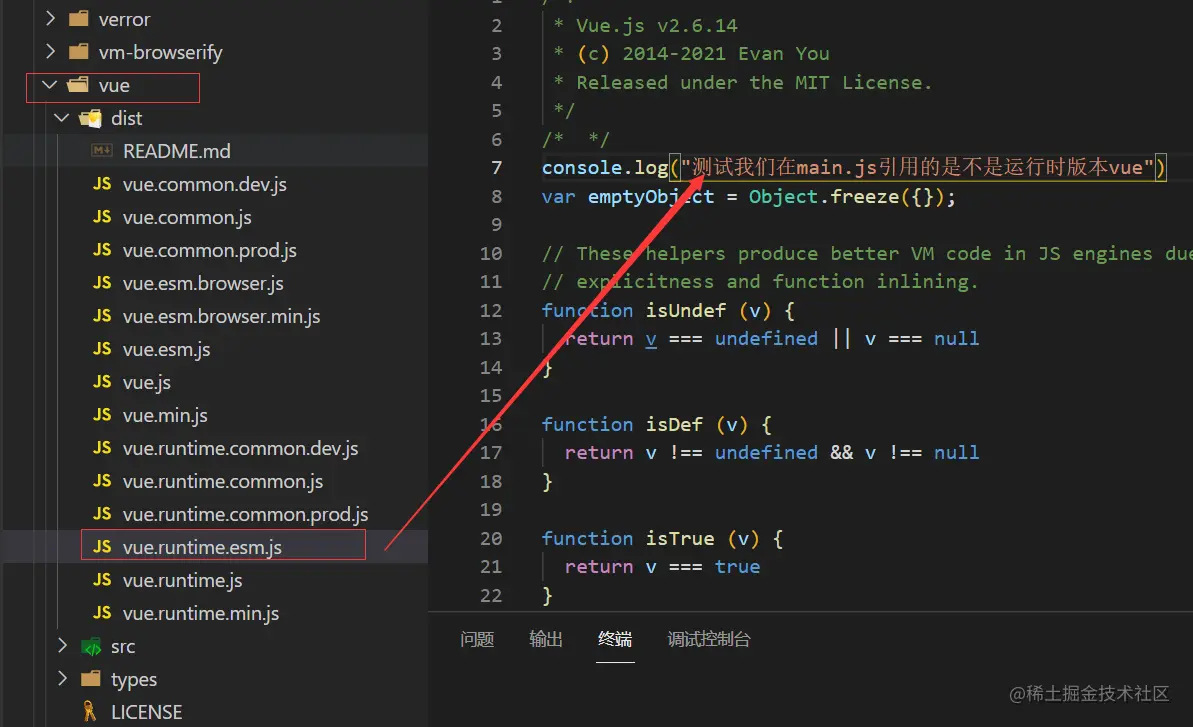Click the dist folder icon
This screenshot has width=1193, height=727.
tap(91, 118)
